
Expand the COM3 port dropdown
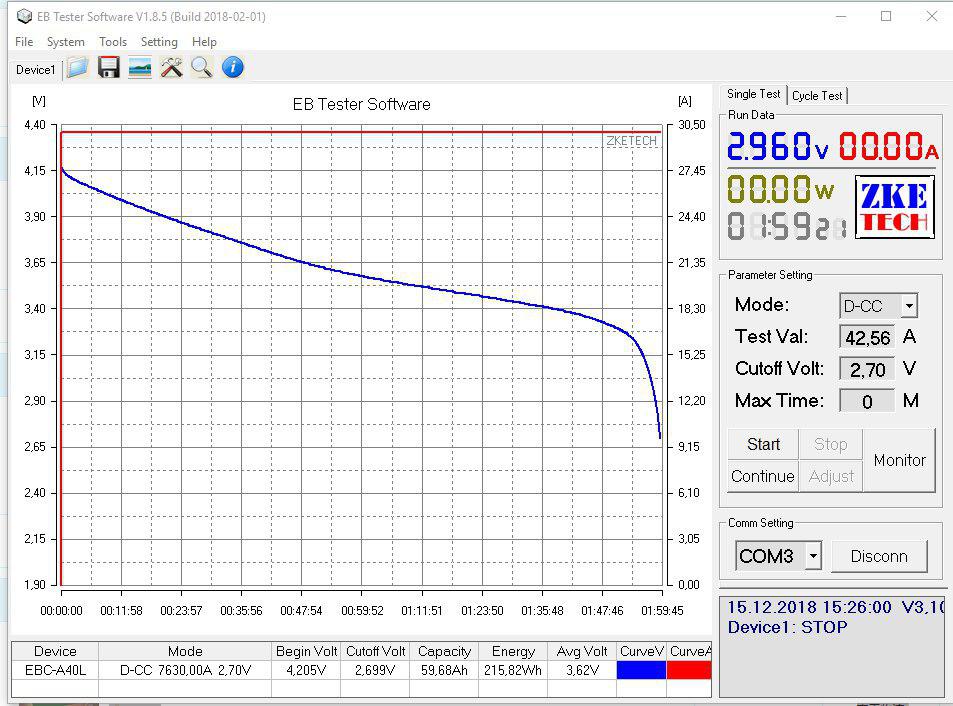point(813,556)
